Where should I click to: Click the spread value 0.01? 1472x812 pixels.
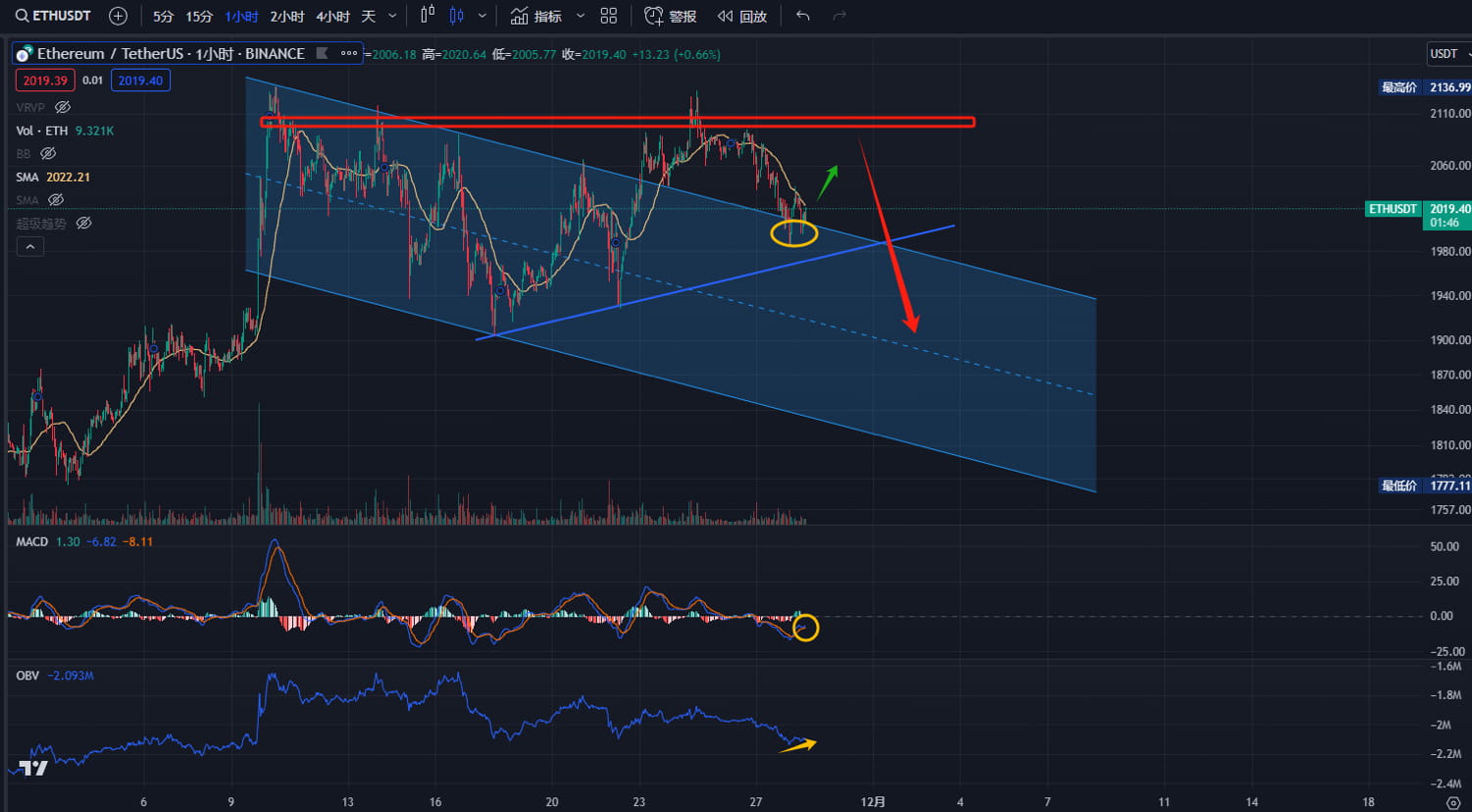[x=92, y=80]
